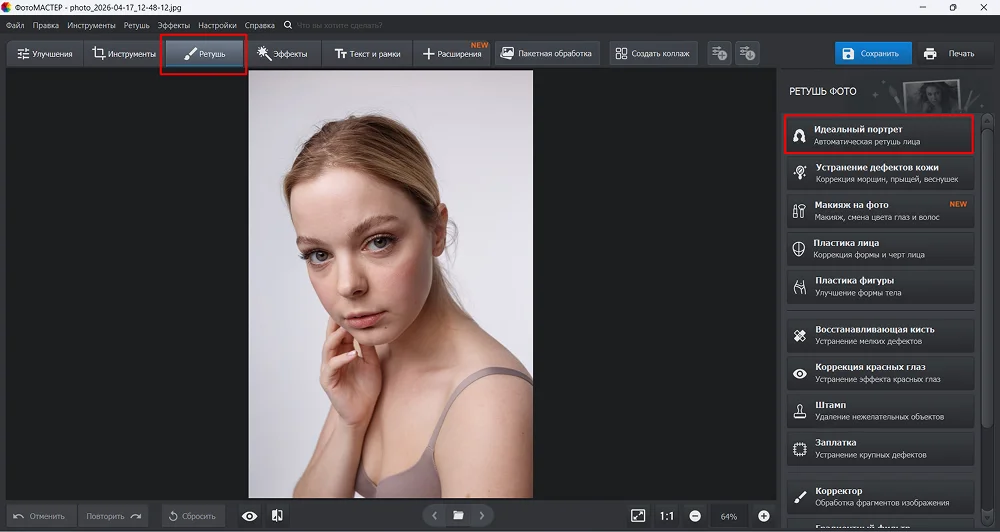Open the Эффекты tab
The height and width of the screenshot is (532, 1000).
(282, 54)
